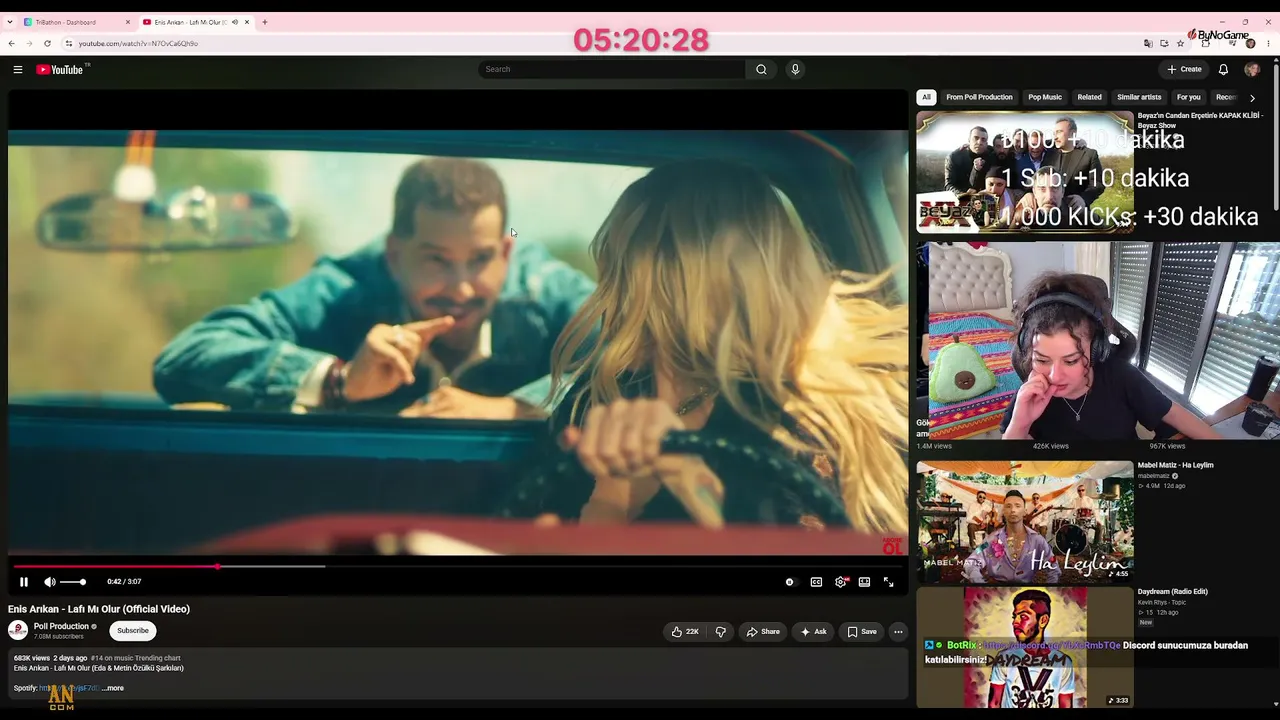Seek on the video progress bar
Screen dimensions: 1280x720
coord(457,566)
